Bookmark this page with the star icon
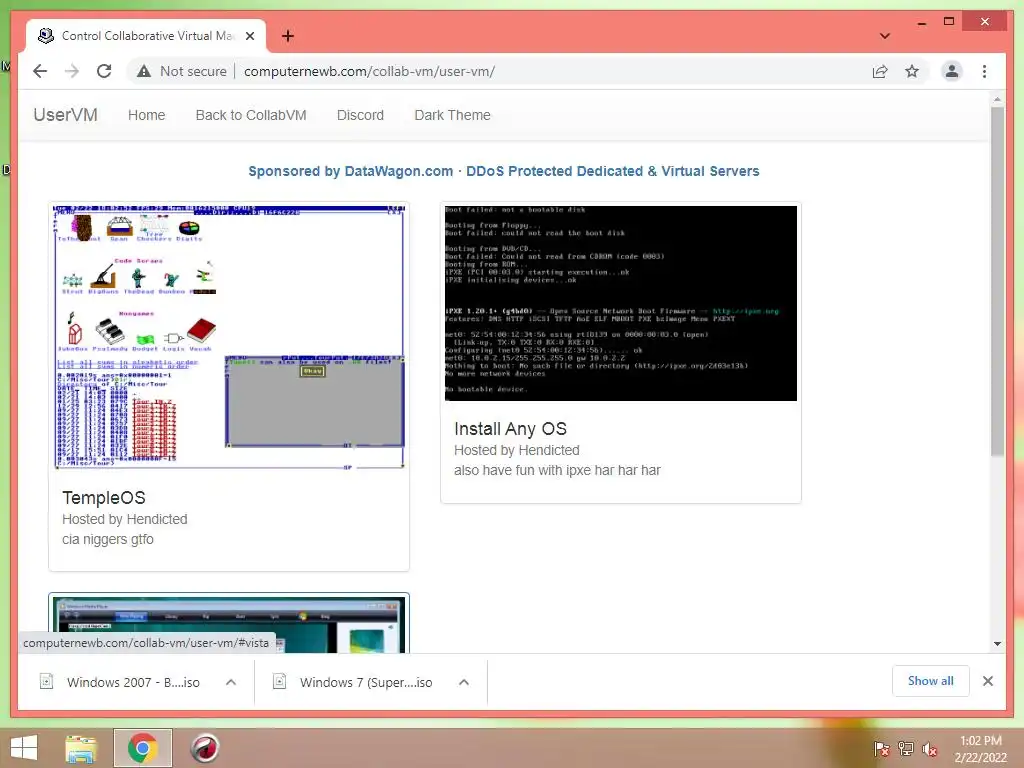This screenshot has height=768, width=1024. 912,71
